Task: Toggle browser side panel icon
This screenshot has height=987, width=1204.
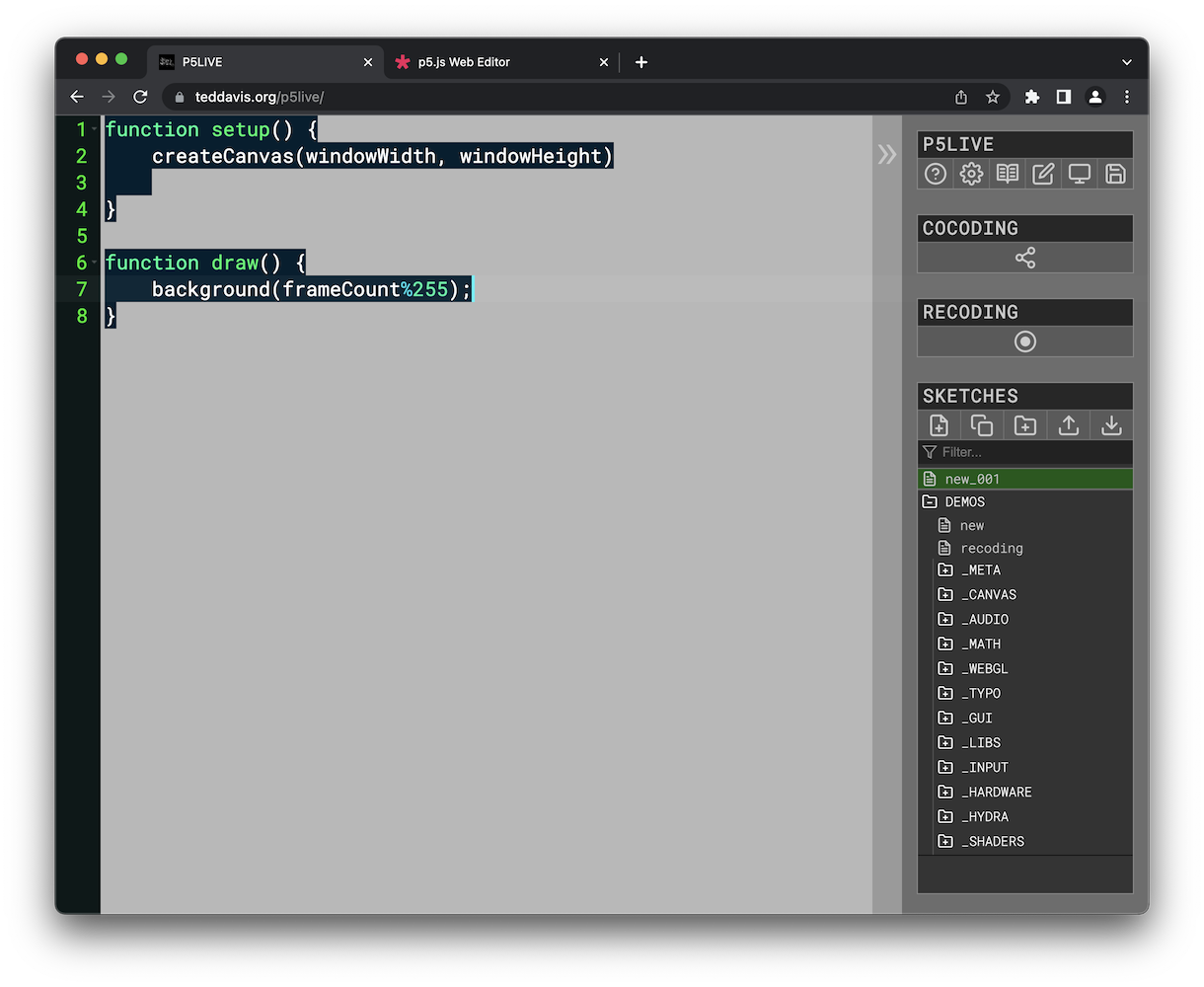Action: [1064, 97]
